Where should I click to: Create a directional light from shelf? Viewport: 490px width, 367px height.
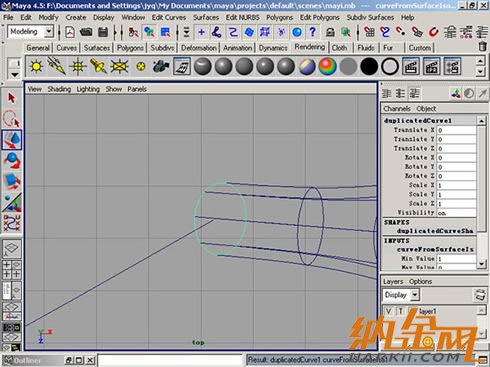pos(57,66)
